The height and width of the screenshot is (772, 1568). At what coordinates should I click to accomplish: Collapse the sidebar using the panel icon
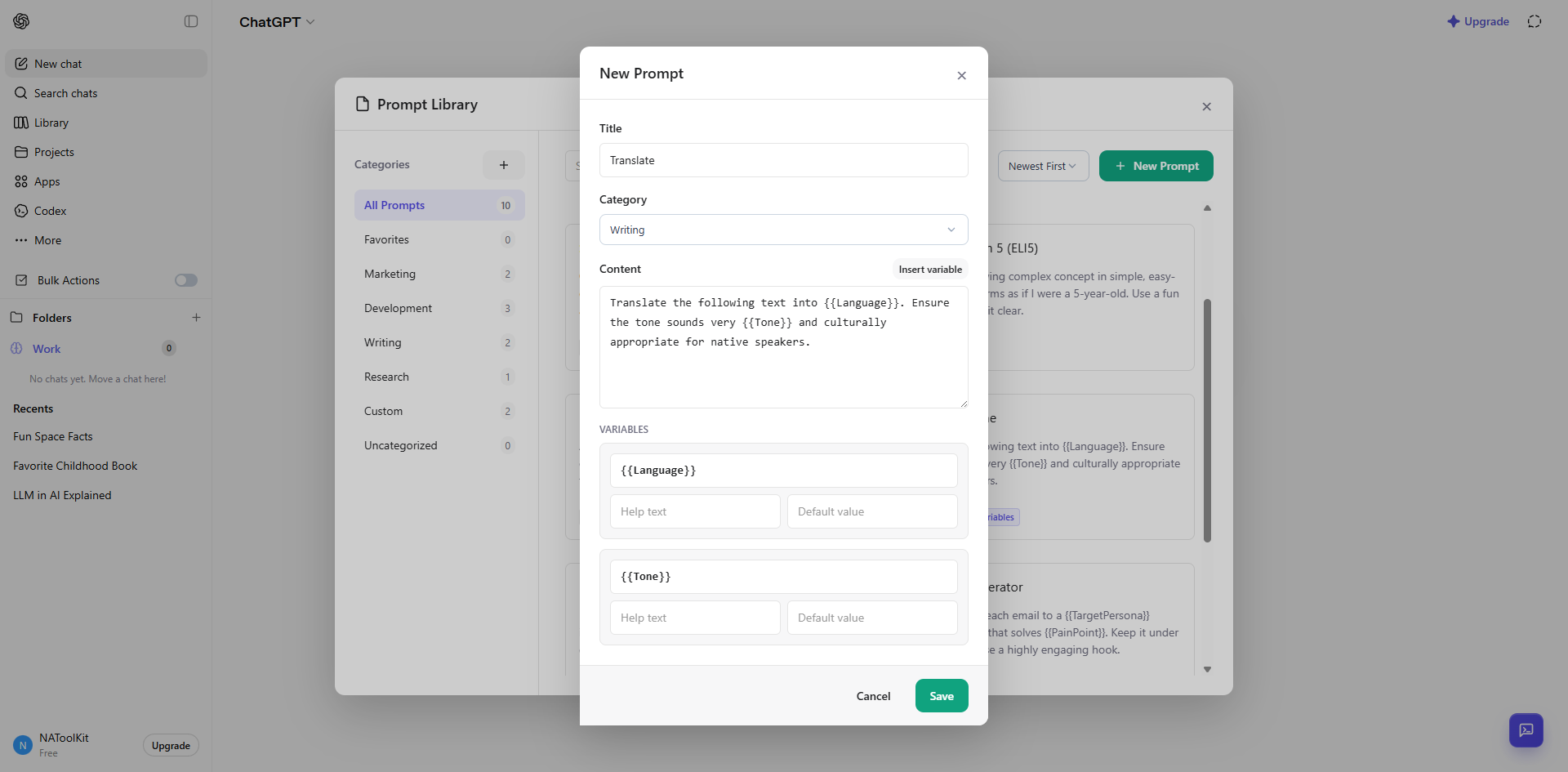coord(191,21)
